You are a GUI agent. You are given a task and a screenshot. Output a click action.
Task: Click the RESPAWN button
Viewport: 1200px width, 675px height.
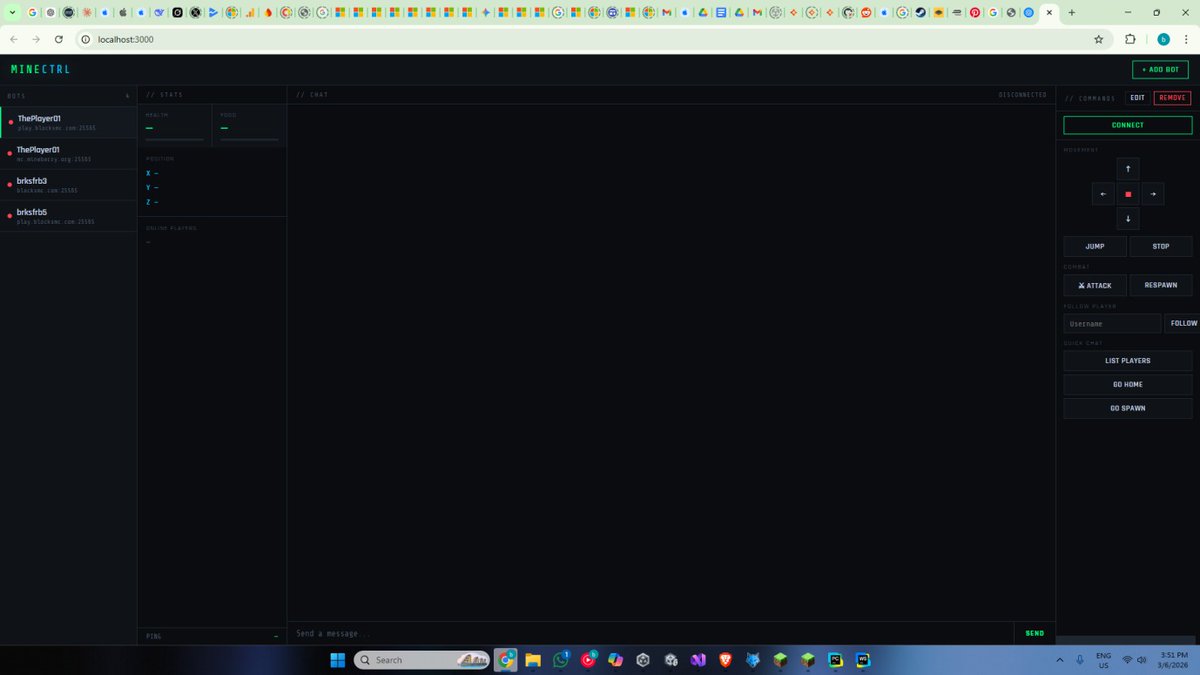tap(1161, 285)
